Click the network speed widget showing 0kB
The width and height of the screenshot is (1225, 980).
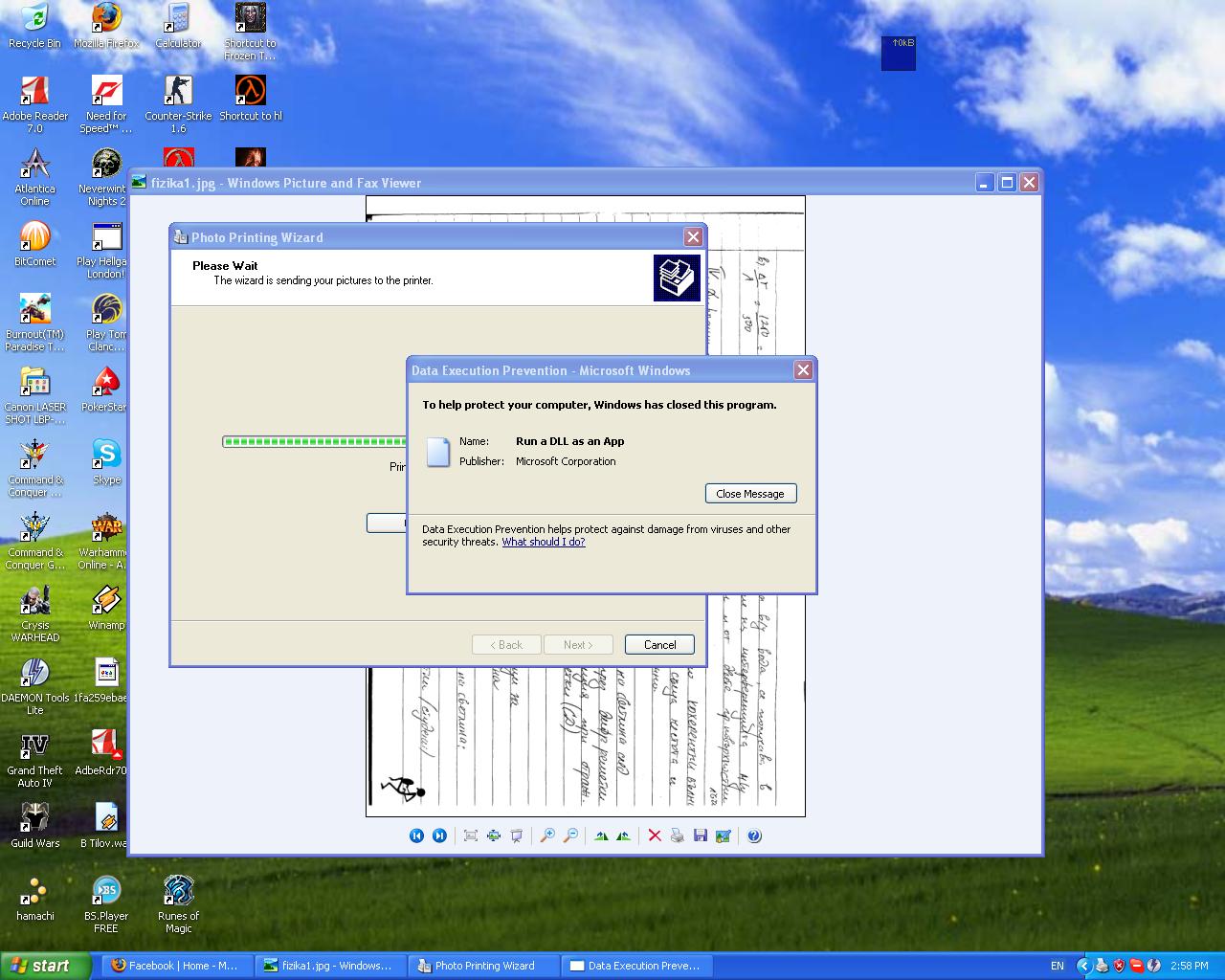click(899, 54)
